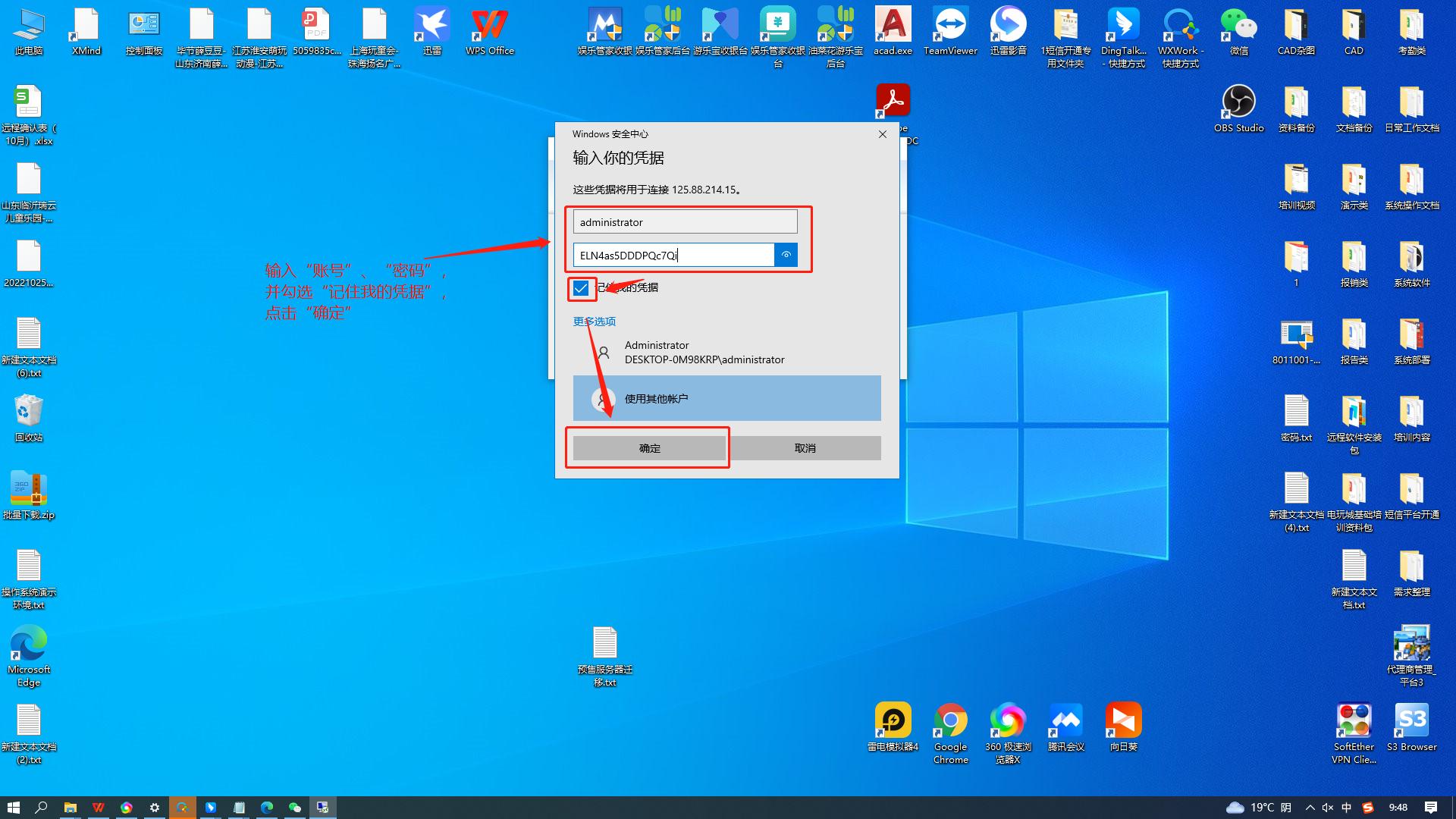Launch Google Chrome from desktop
The image size is (1456, 819).
[x=951, y=734]
